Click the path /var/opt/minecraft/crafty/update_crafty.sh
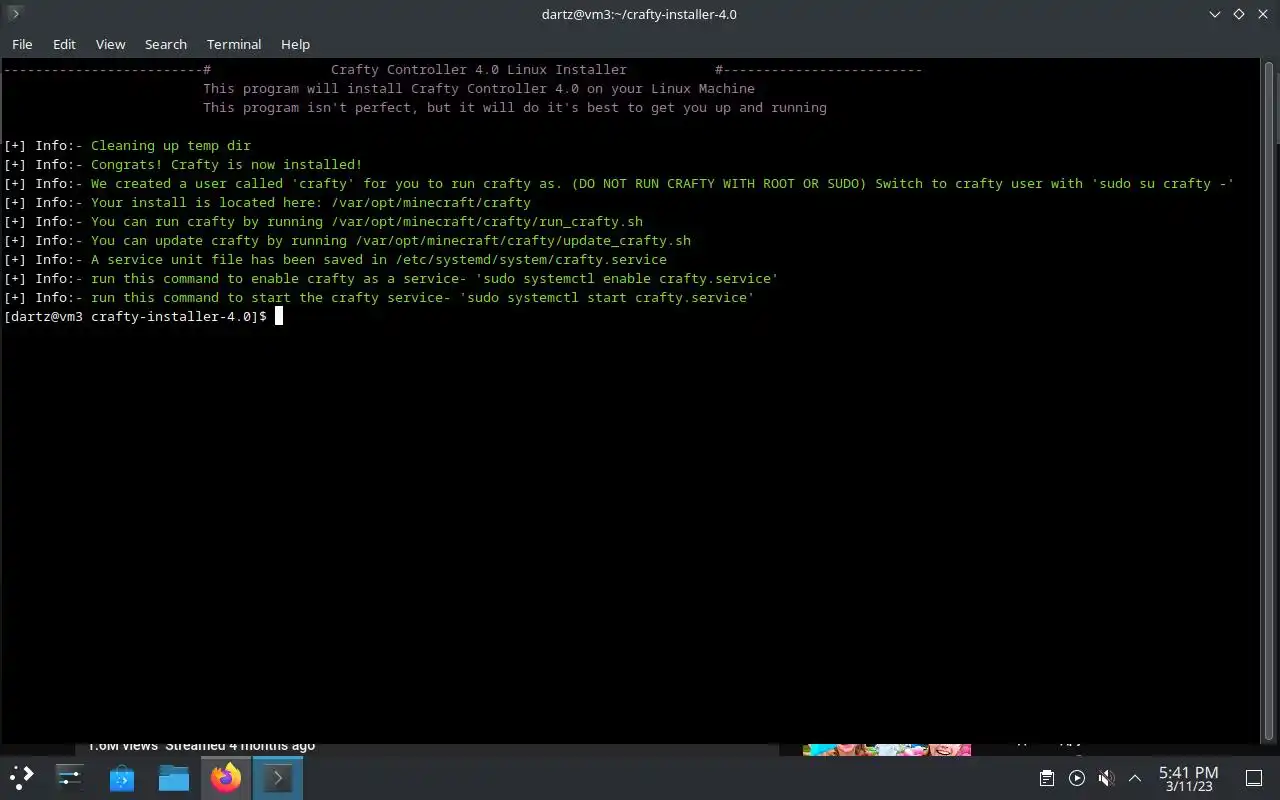The width and height of the screenshot is (1280, 800). 523,240
